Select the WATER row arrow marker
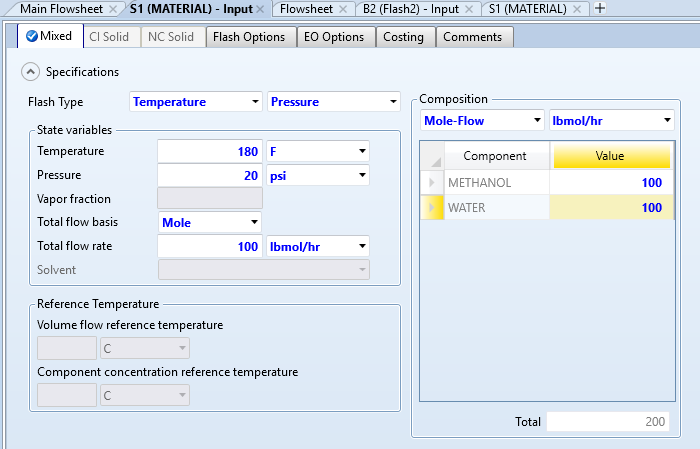Viewport: 700px width, 449px height. tap(432, 207)
